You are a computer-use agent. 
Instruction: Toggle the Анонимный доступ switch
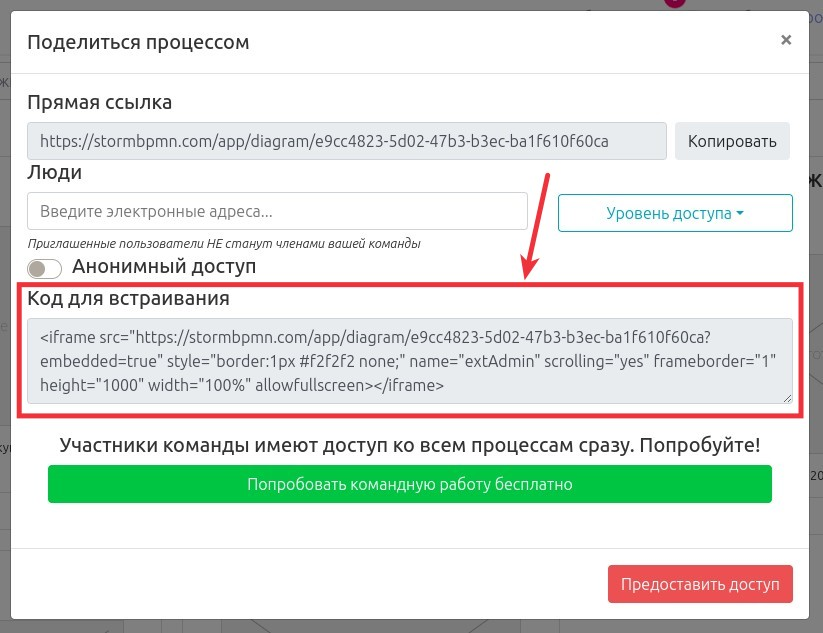click(x=45, y=269)
